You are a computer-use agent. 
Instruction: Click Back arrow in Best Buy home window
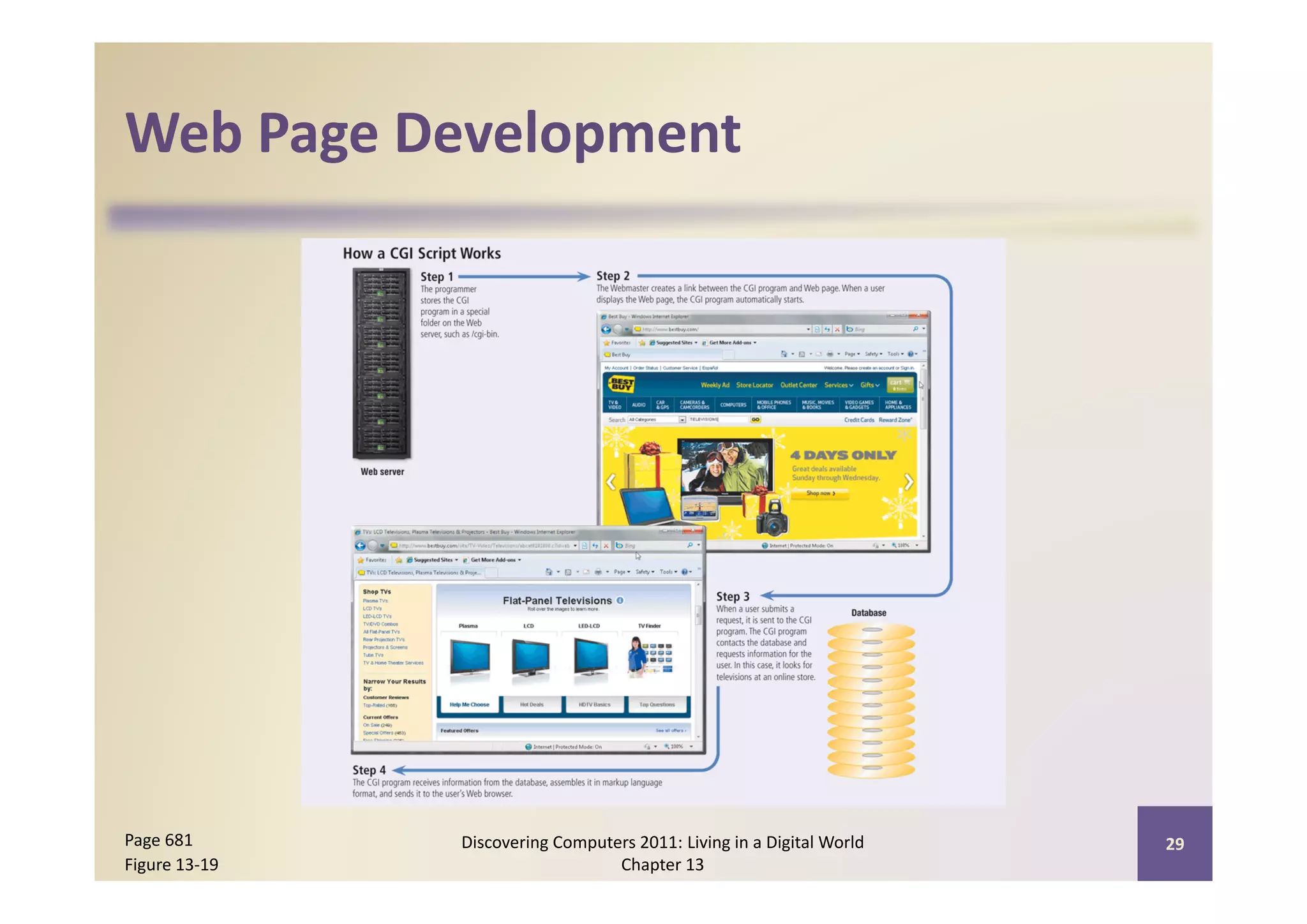click(606, 329)
